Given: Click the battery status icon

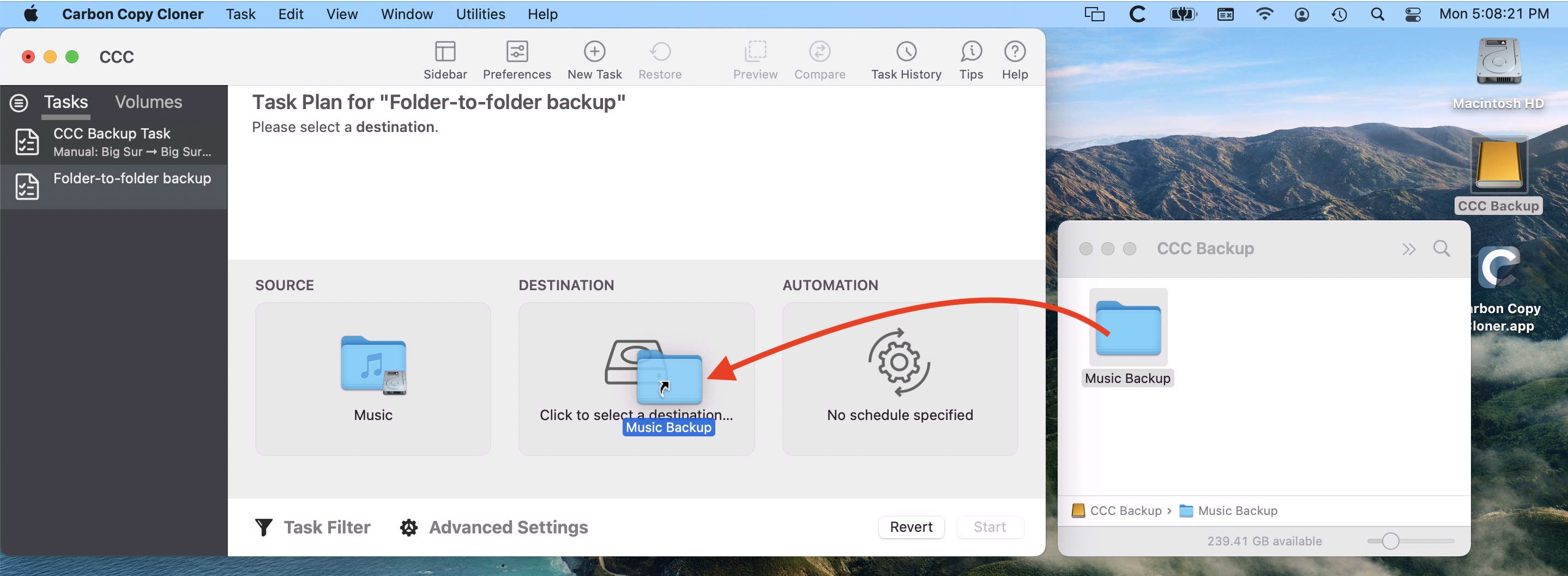Looking at the screenshot, I should point(1183,14).
